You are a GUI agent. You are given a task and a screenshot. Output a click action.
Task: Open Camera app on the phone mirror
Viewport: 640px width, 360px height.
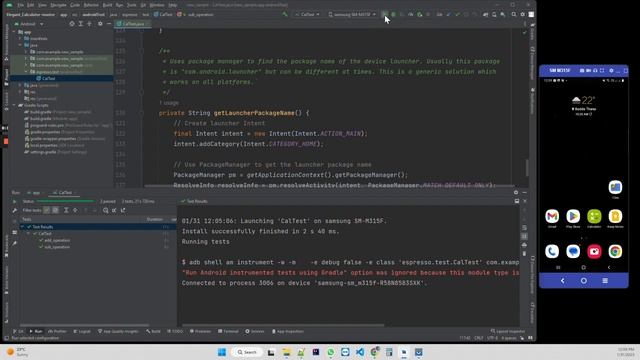click(x=594, y=251)
